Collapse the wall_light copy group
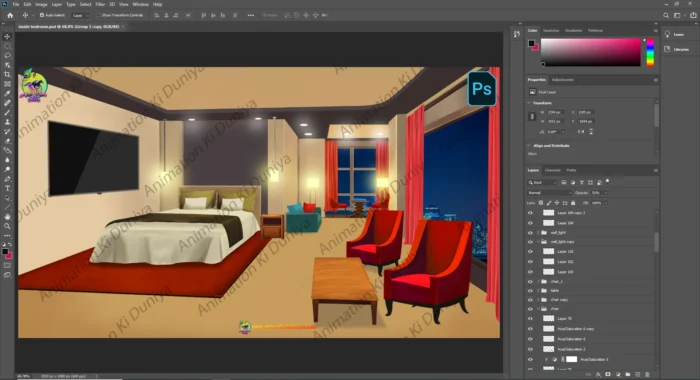700x380 pixels. tap(538, 242)
